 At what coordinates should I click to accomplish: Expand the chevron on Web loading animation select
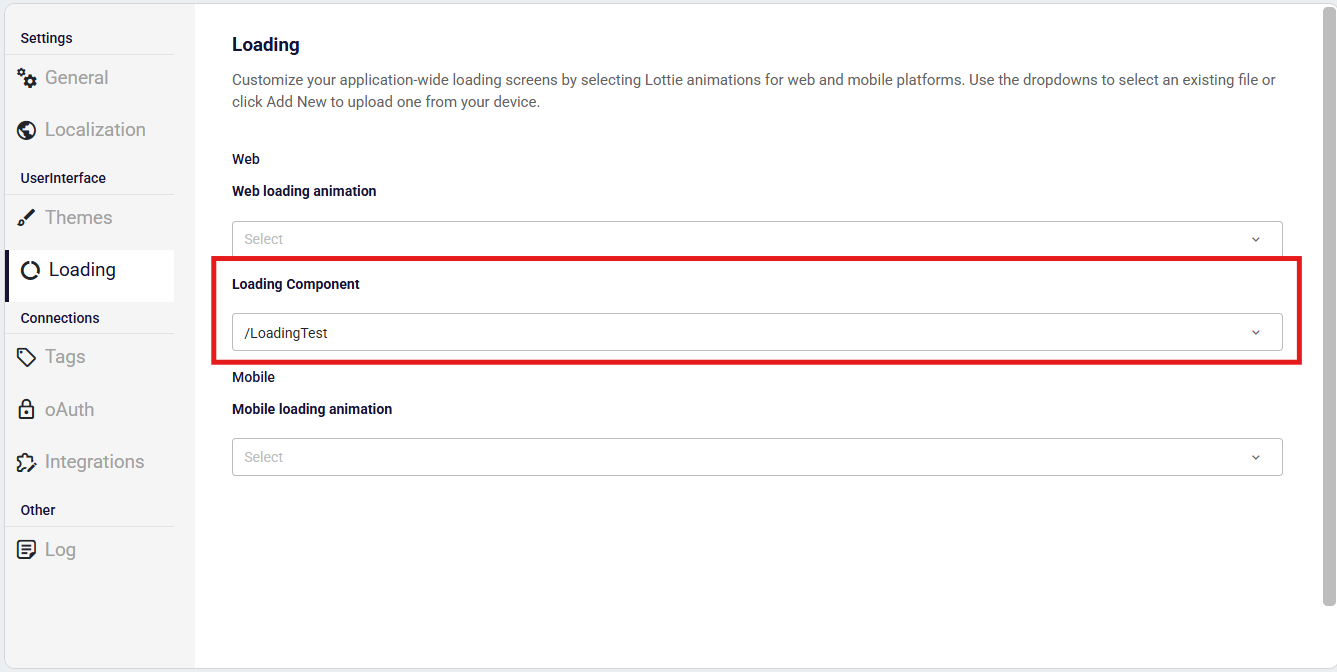1256,240
